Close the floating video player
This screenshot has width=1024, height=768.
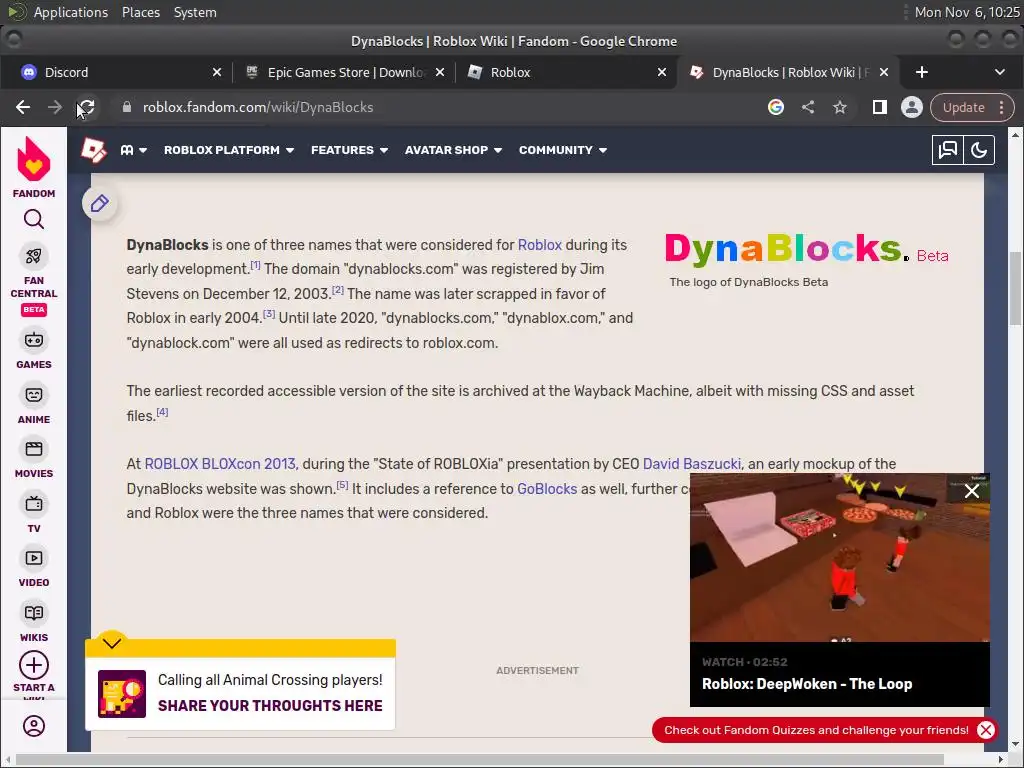972,491
